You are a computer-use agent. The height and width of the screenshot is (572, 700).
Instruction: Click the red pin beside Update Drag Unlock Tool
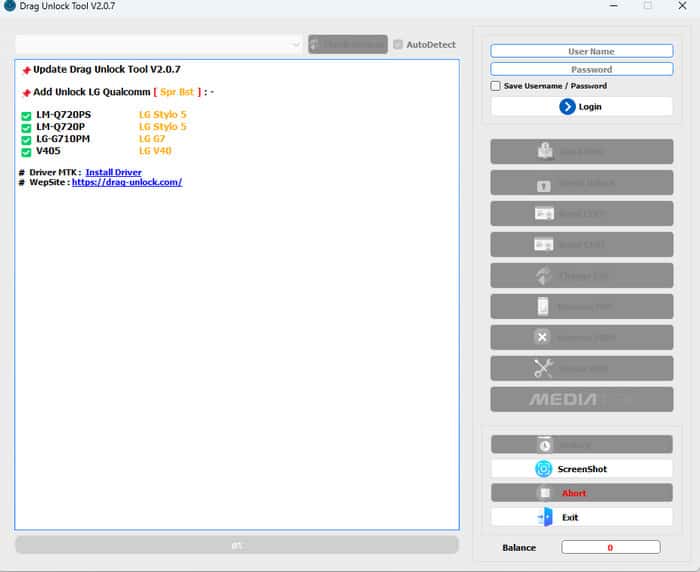tap(26, 70)
